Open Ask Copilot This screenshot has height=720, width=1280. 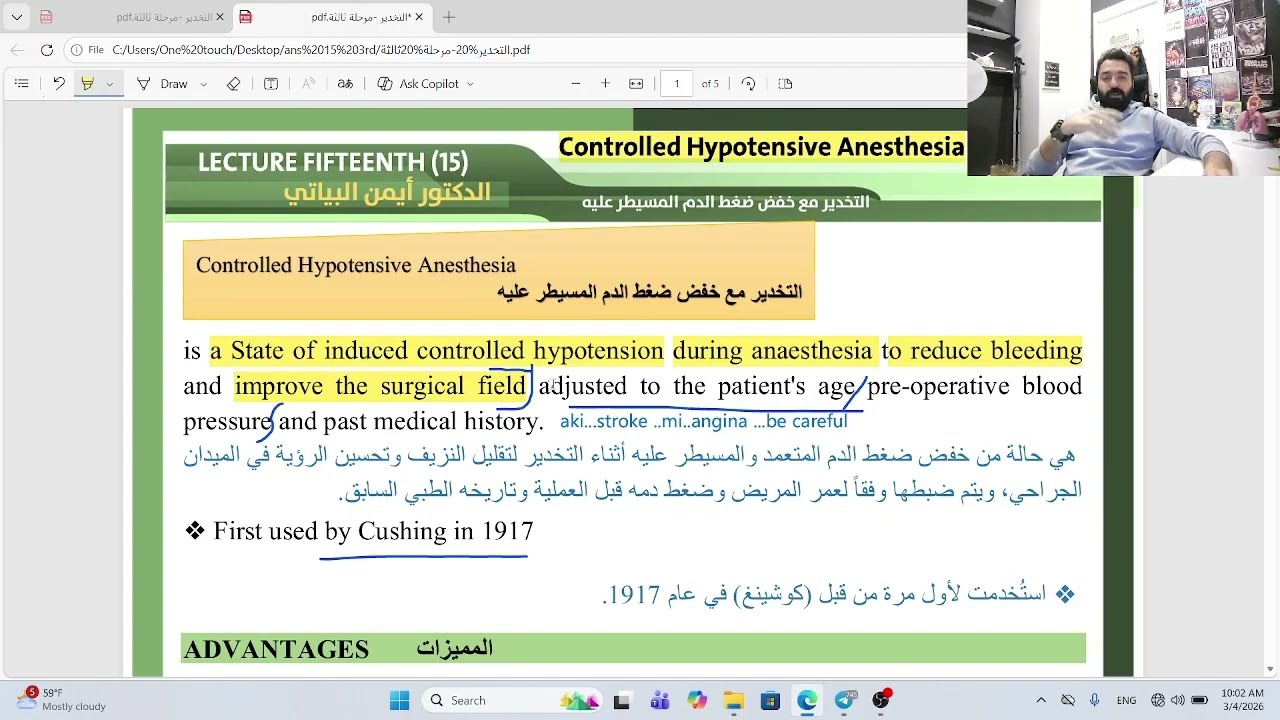(417, 84)
